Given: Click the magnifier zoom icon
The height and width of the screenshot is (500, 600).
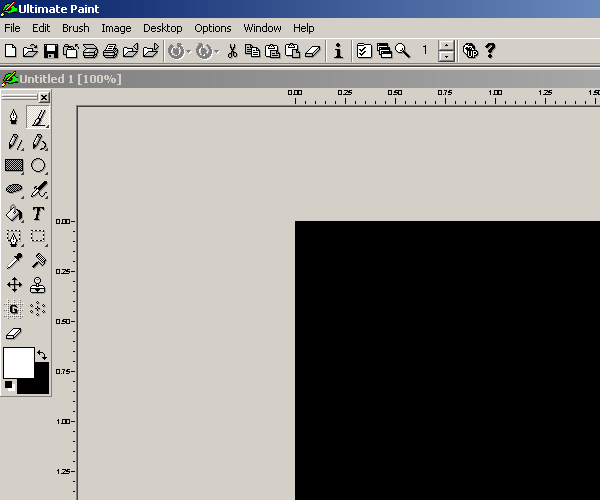Looking at the screenshot, I should click(403, 51).
